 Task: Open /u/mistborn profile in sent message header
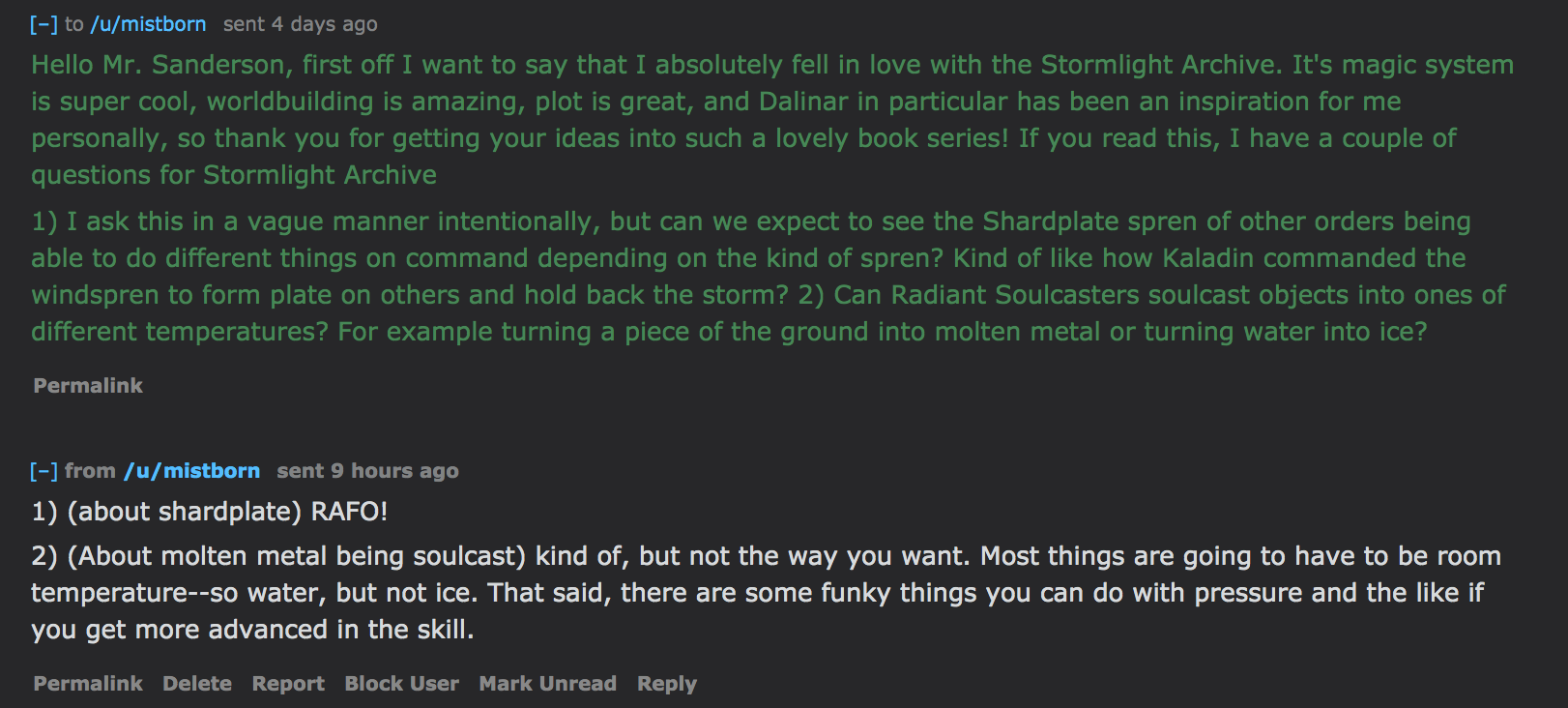148,24
